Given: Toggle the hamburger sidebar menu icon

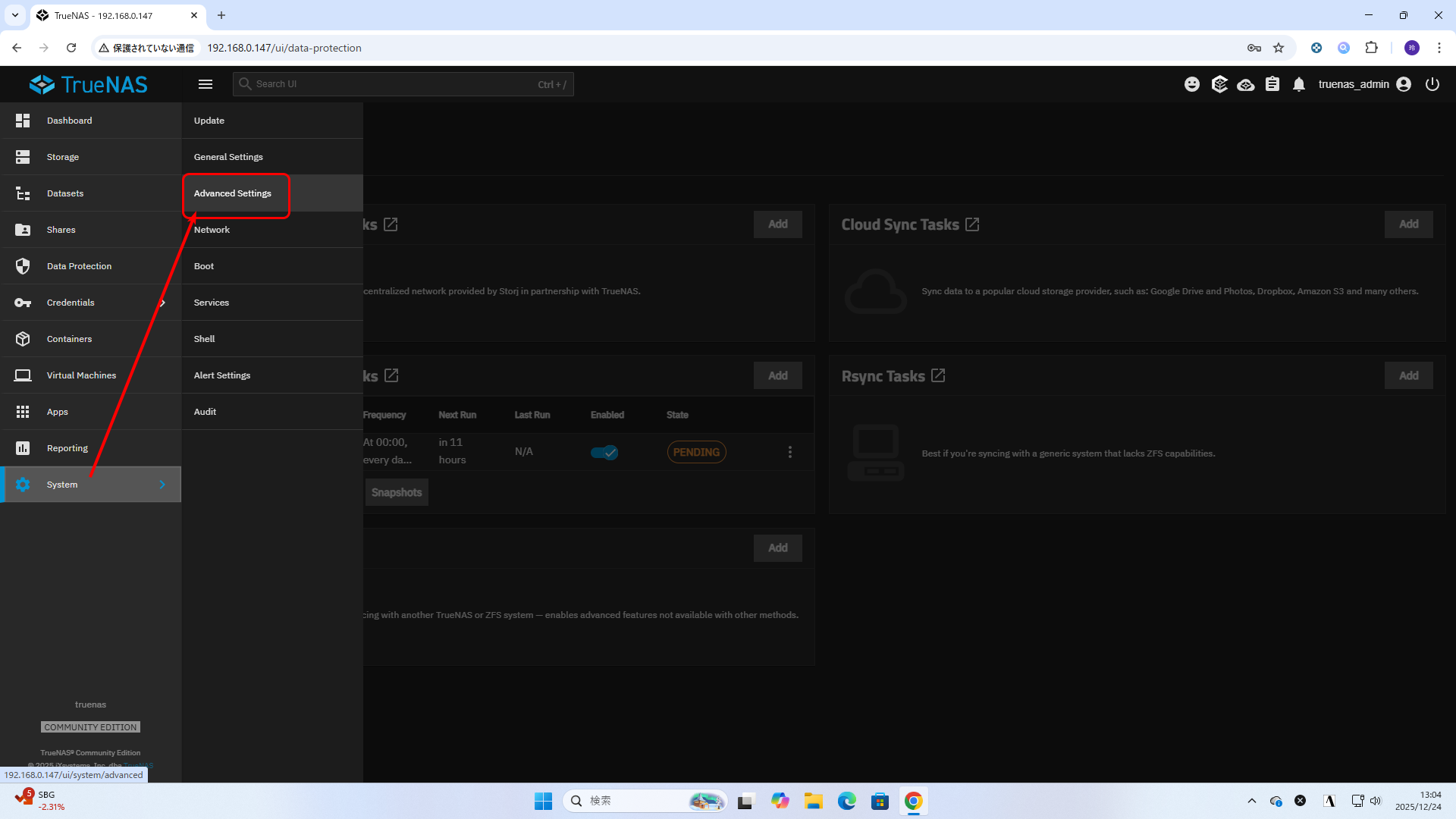Looking at the screenshot, I should click(206, 84).
